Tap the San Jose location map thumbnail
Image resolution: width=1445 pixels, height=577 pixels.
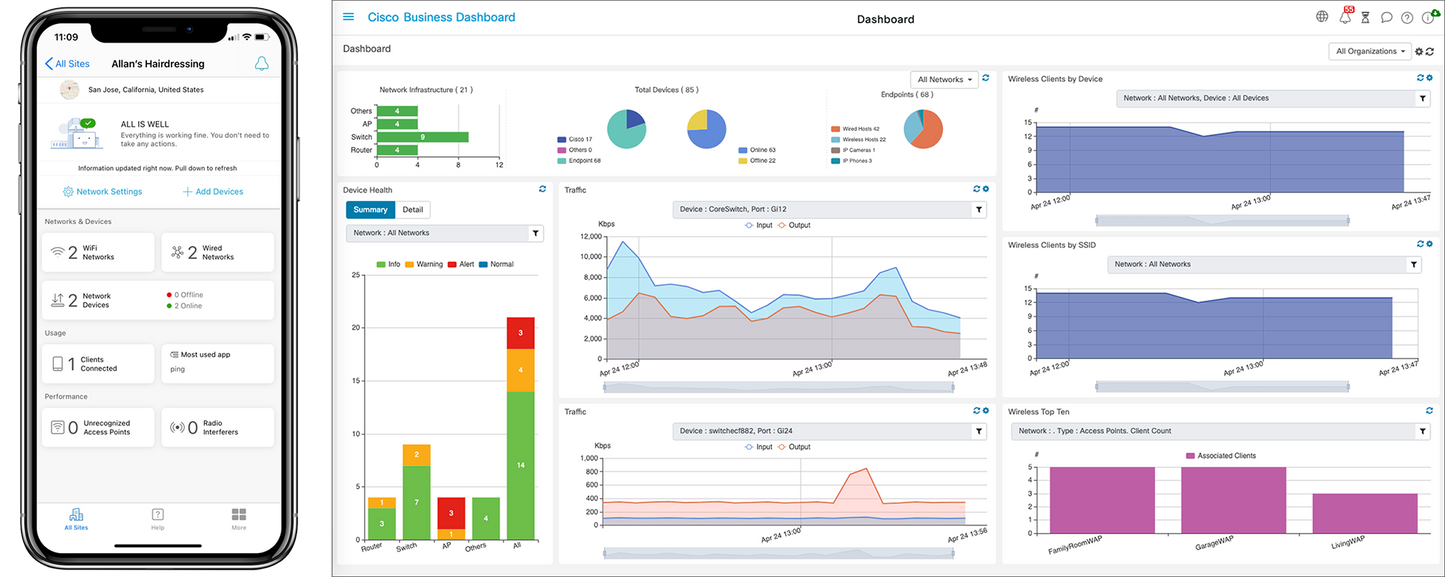pyautogui.click(x=70, y=90)
